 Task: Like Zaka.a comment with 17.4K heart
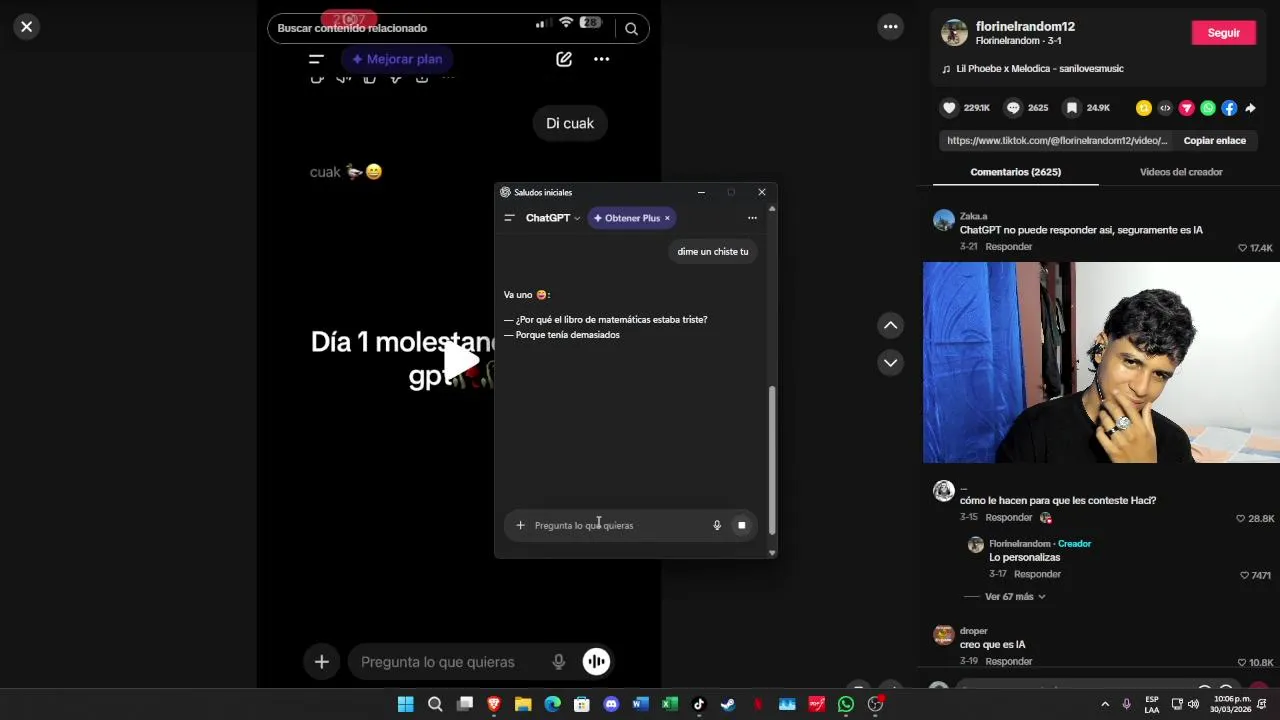(1243, 248)
